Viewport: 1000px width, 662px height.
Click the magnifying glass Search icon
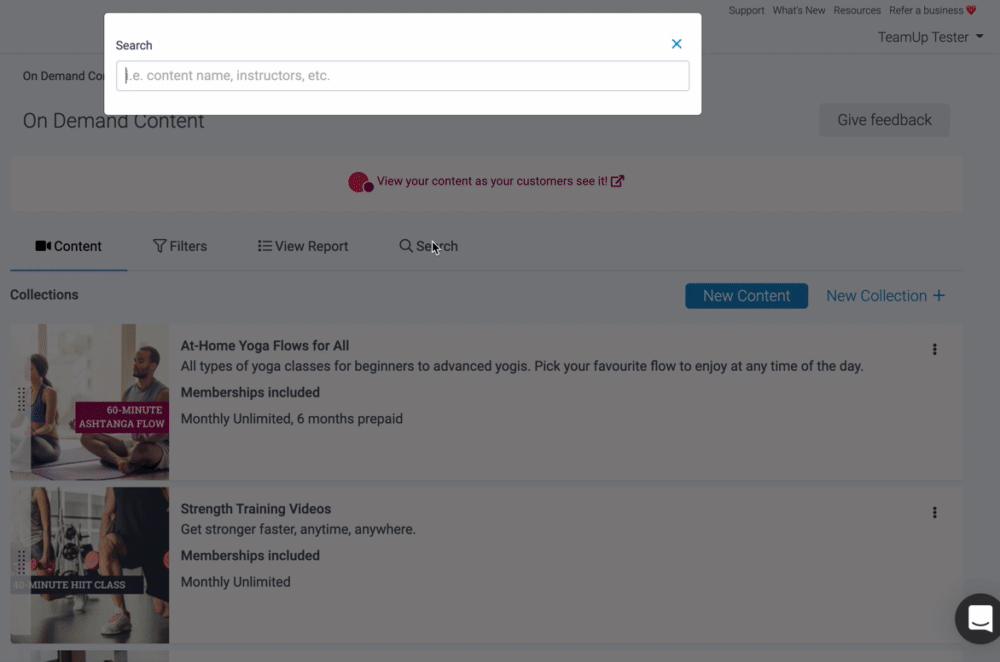coord(405,246)
